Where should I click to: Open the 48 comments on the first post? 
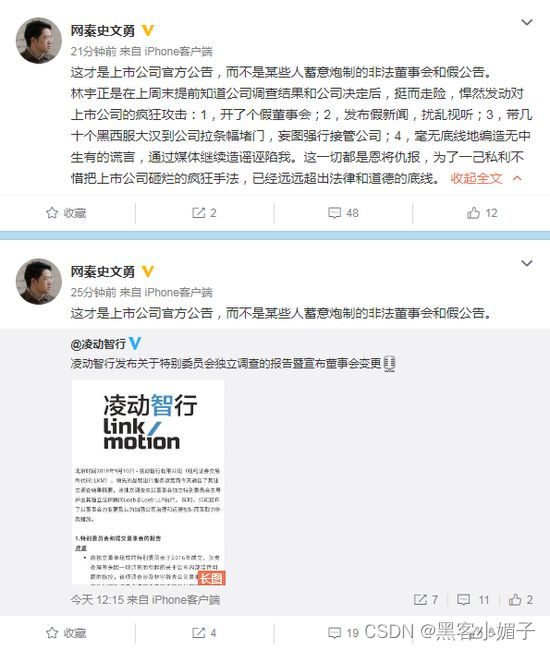click(343, 213)
